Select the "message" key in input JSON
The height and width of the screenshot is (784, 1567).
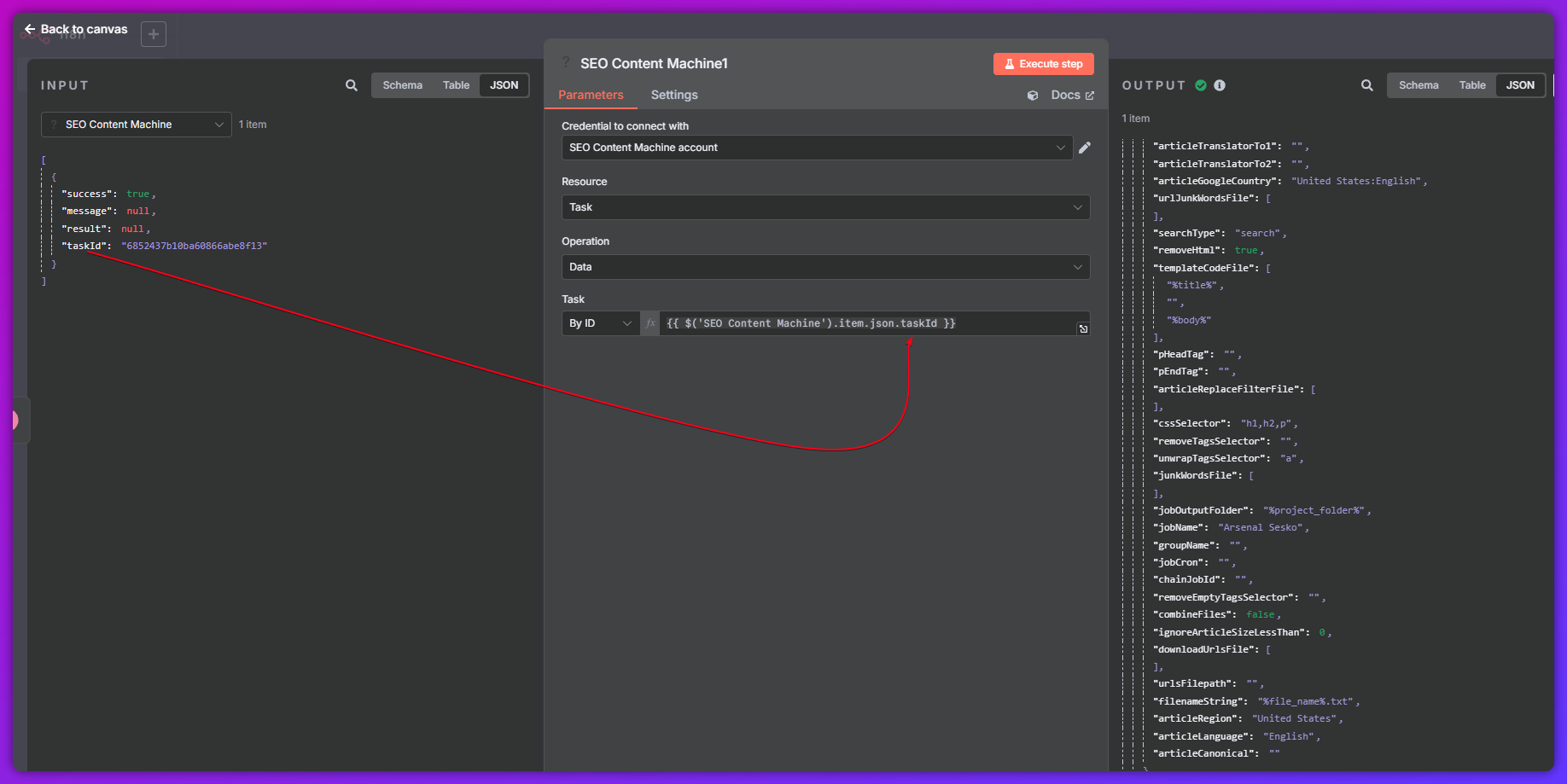87,212
